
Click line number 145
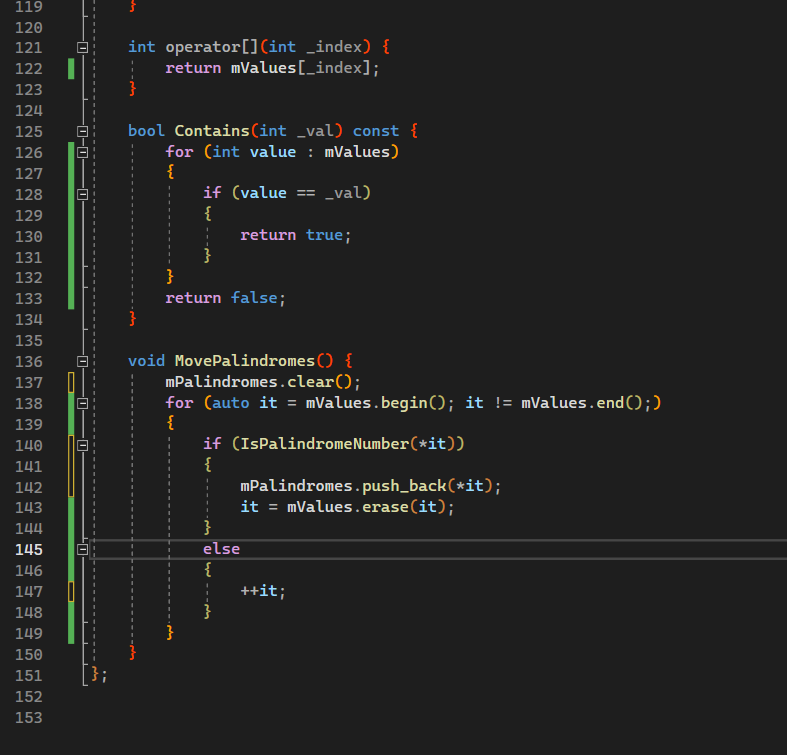click(x=29, y=550)
